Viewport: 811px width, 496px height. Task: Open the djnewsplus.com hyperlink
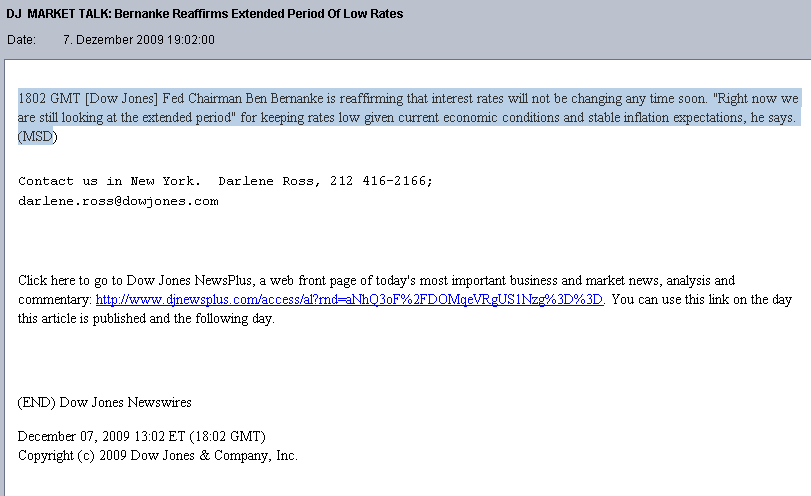point(349,300)
